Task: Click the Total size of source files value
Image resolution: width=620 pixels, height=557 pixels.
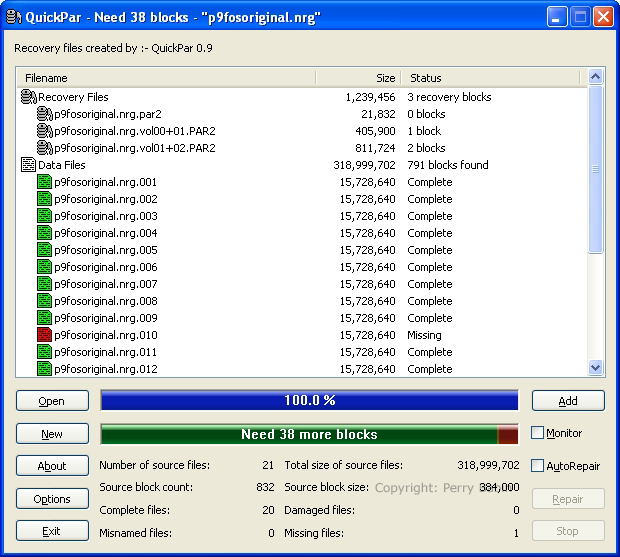Action: pos(488,465)
